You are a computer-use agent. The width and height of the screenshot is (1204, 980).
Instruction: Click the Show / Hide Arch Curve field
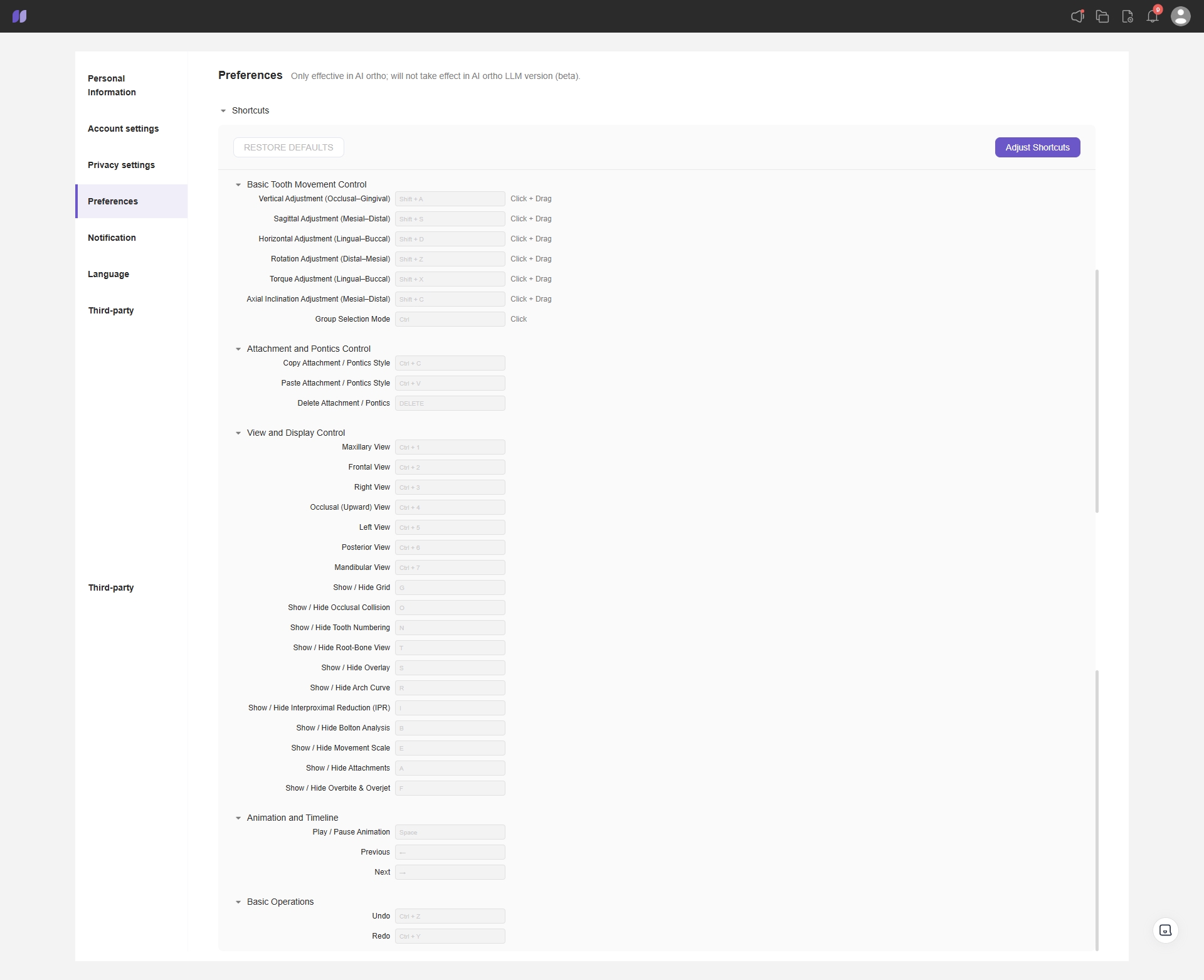tap(450, 688)
